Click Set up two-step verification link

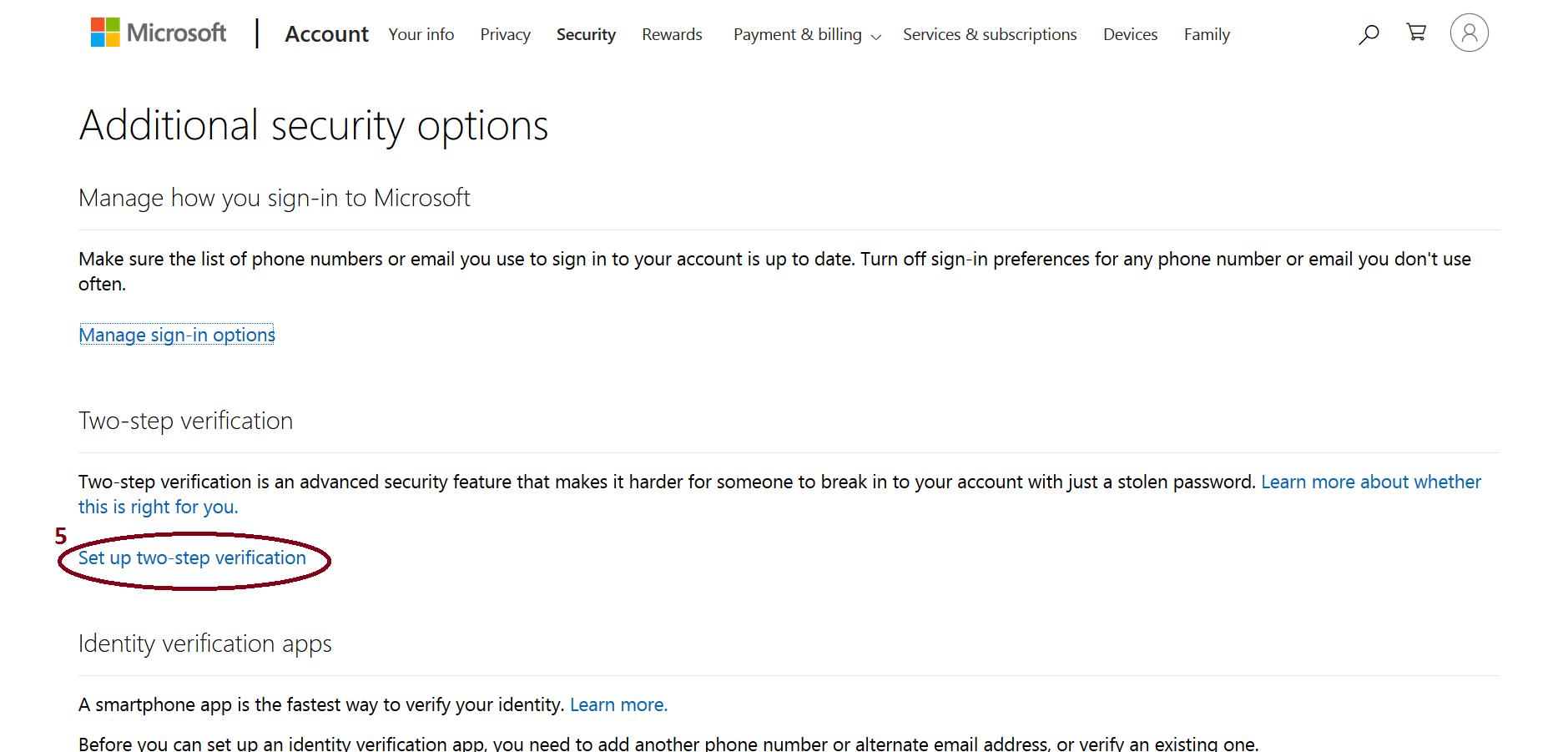(x=192, y=558)
